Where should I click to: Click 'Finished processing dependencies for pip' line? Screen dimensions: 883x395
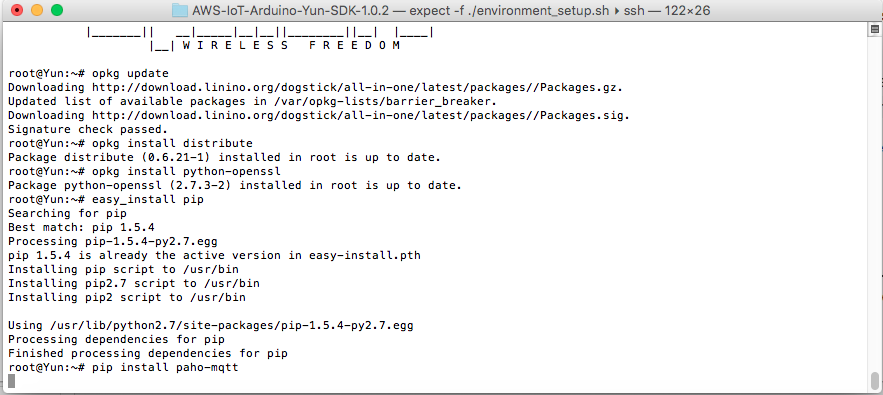148,353
